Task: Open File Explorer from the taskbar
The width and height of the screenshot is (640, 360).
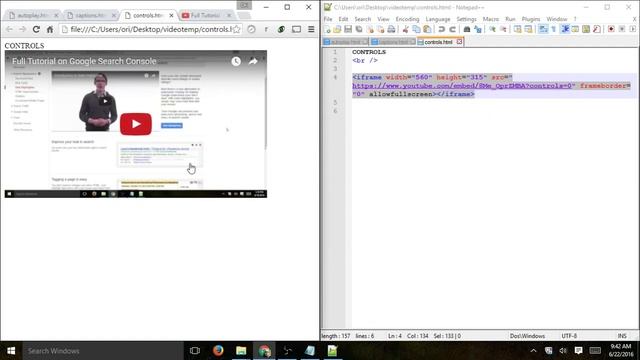Action: [241, 351]
